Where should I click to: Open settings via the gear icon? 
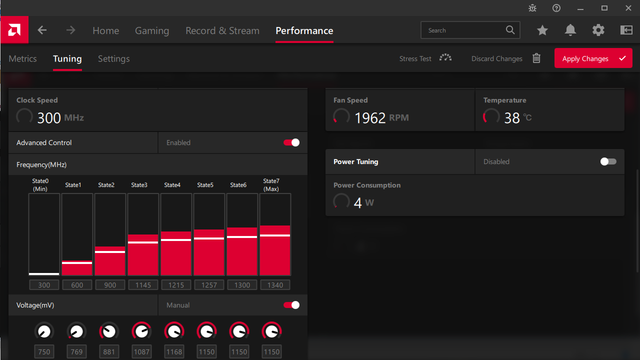pyautogui.click(x=598, y=30)
